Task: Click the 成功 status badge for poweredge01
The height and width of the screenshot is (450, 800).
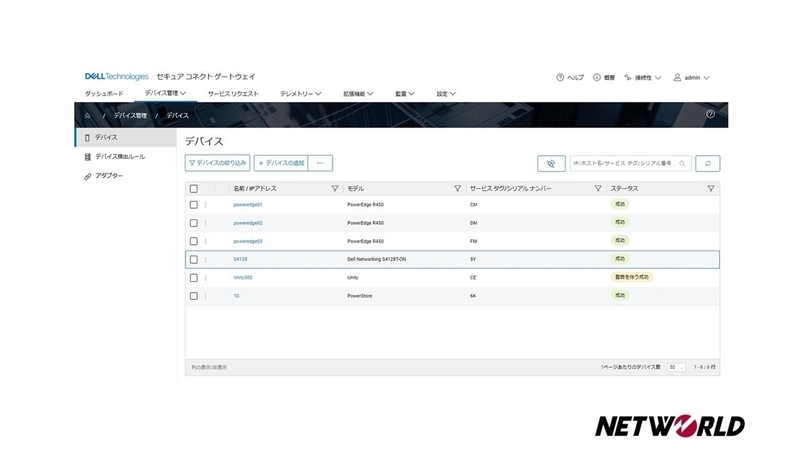Action: coord(620,204)
